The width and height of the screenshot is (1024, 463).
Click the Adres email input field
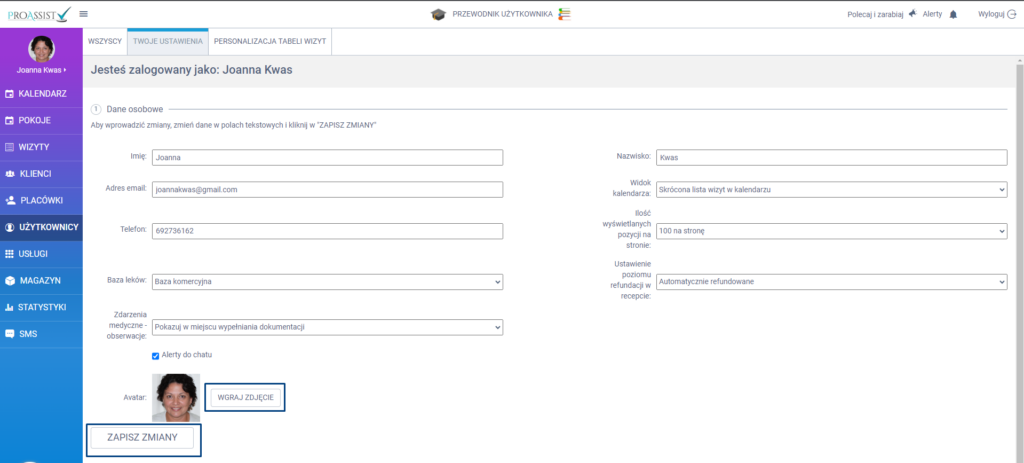pyautogui.click(x=326, y=190)
